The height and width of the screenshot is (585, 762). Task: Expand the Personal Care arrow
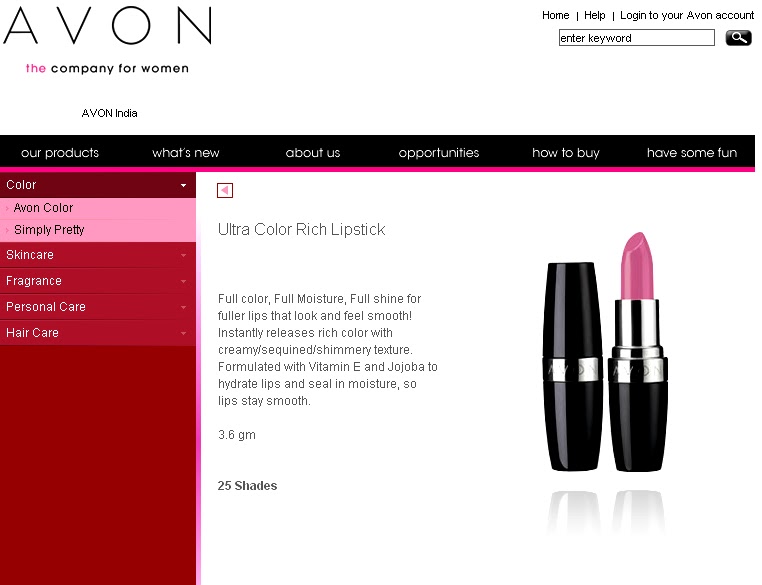[x=183, y=307]
